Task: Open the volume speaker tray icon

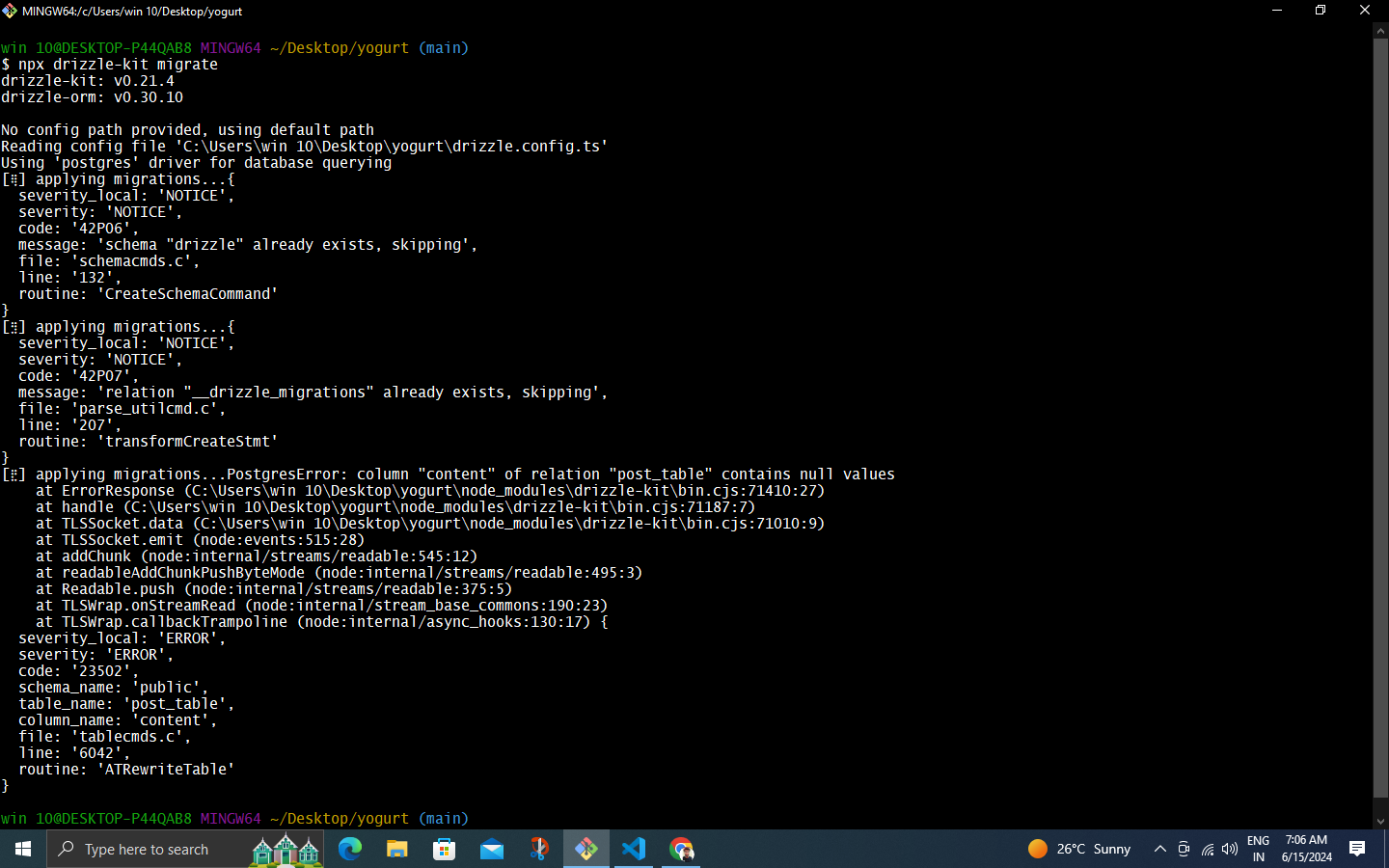Action: (x=1230, y=849)
